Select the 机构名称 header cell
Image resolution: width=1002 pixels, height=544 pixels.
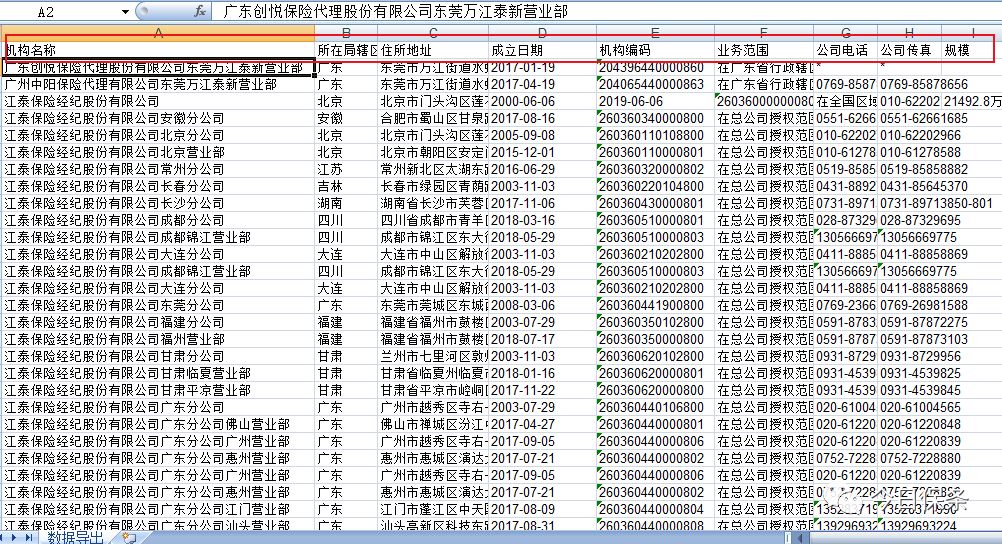tap(158, 51)
